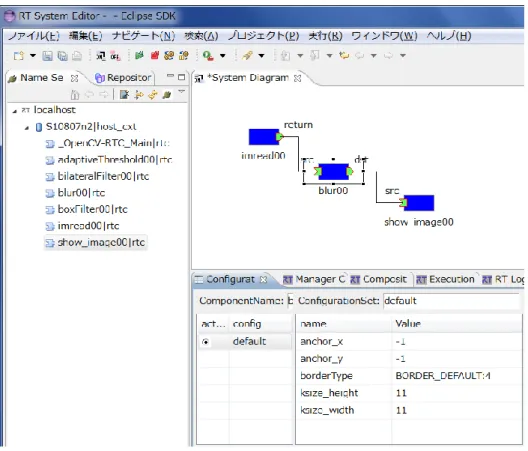The width and height of the screenshot is (528, 451).
Task: Open the New wizard dropdown arrow
Action: 33,56
